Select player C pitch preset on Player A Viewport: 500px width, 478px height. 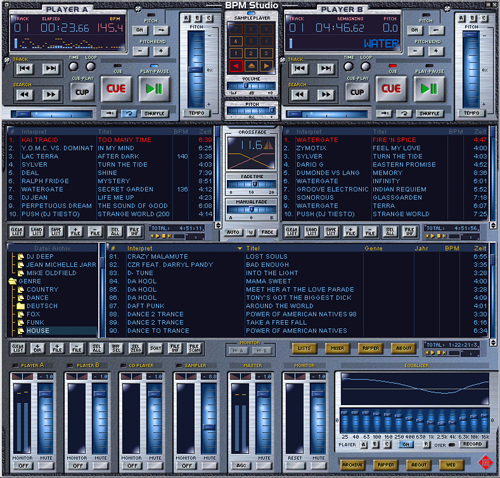click(x=209, y=18)
